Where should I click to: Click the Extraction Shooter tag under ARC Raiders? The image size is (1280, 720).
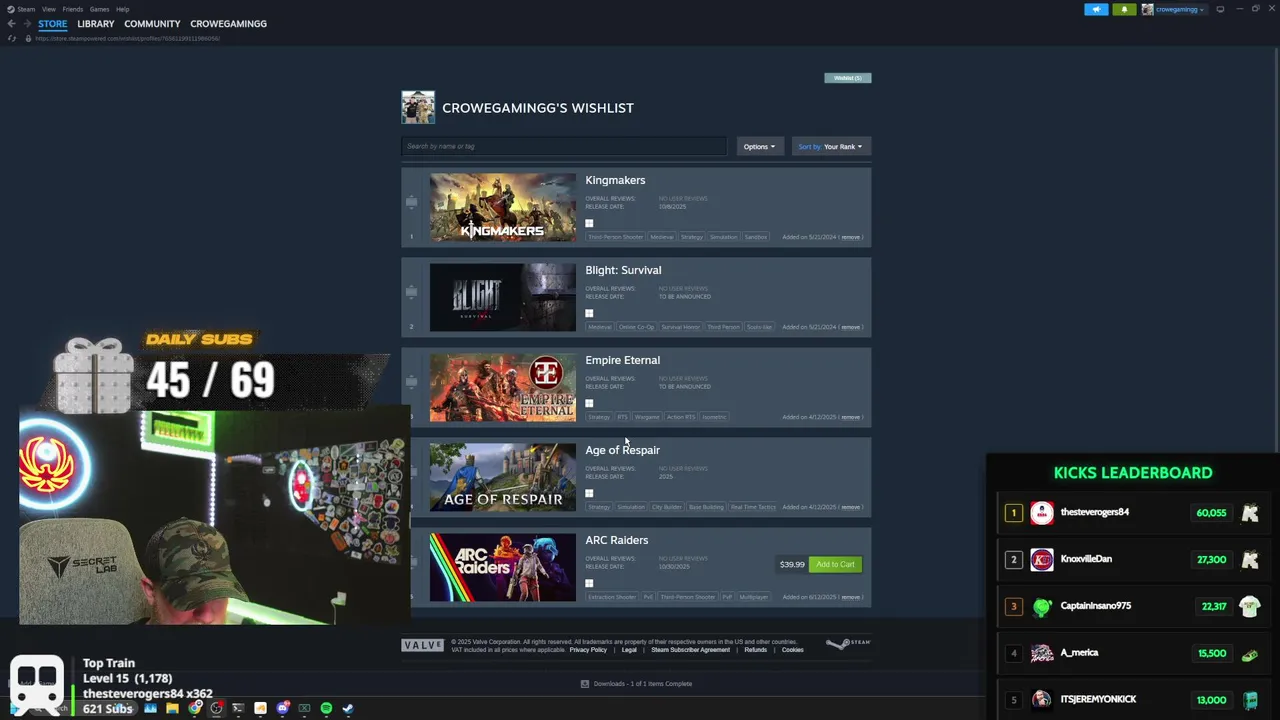coord(612,597)
